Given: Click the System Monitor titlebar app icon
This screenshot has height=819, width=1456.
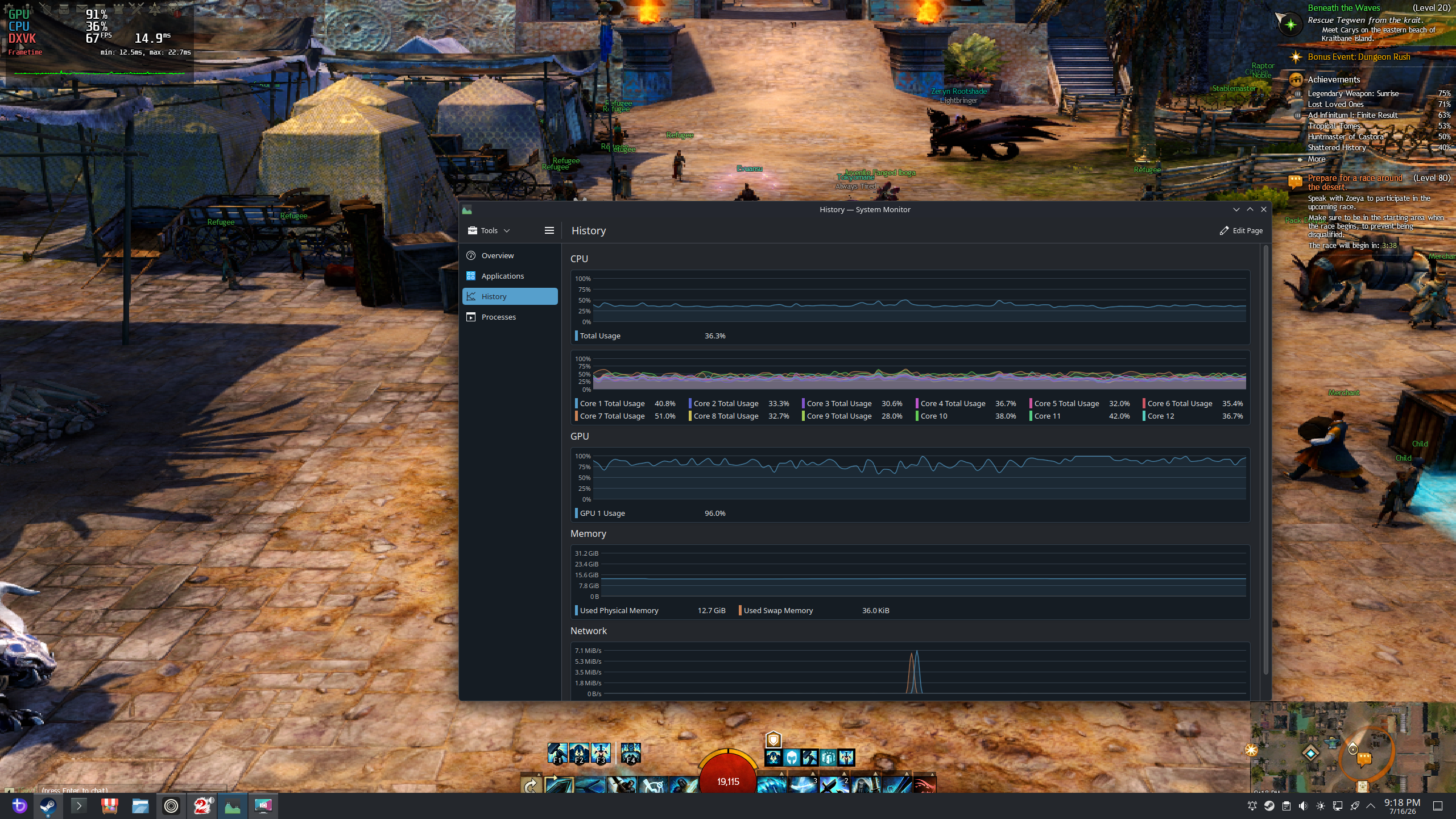Looking at the screenshot, I should point(467,210).
